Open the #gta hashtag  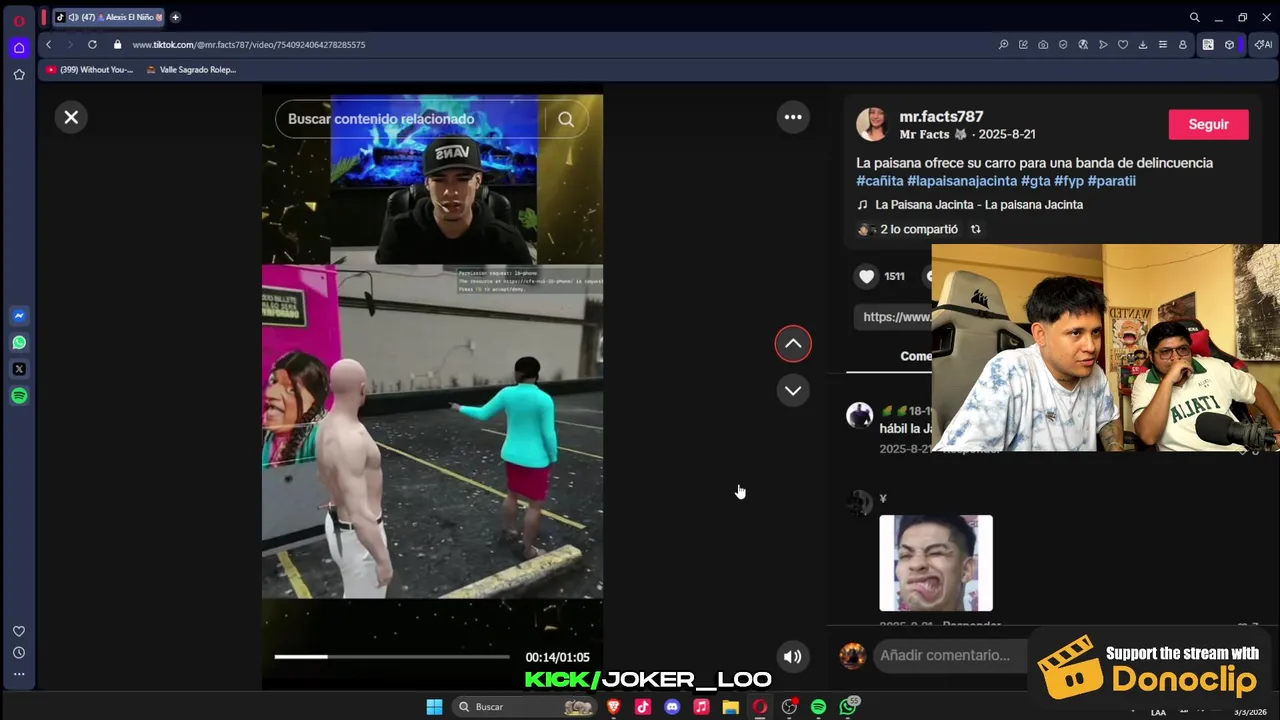(x=1036, y=181)
